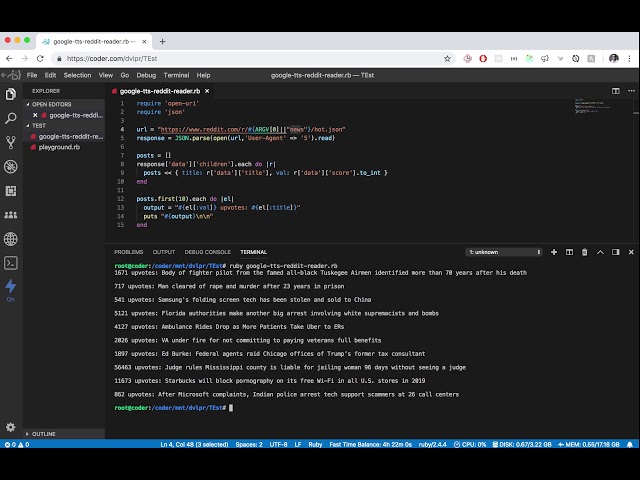The image size is (640, 480).
Task: Go back in browser
Action: pos(9,58)
